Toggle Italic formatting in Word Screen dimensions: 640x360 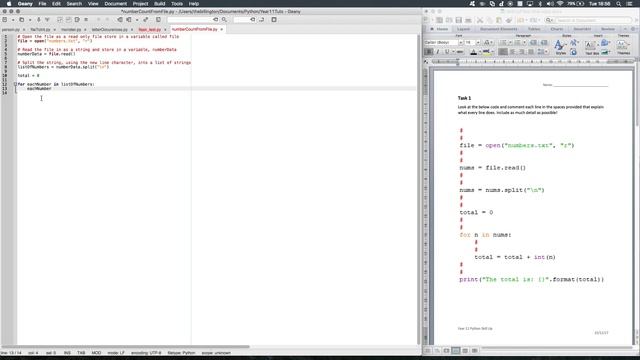tap(438, 52)
